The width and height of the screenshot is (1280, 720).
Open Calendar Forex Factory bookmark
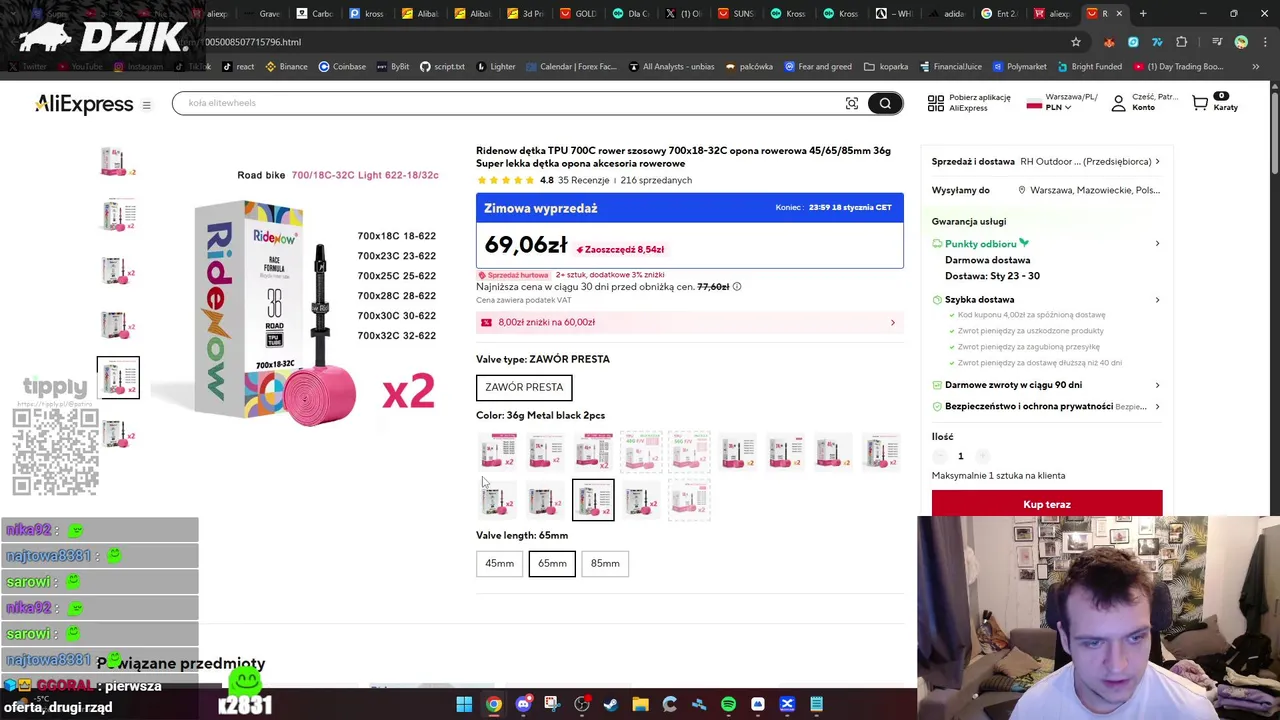(572, 67)
